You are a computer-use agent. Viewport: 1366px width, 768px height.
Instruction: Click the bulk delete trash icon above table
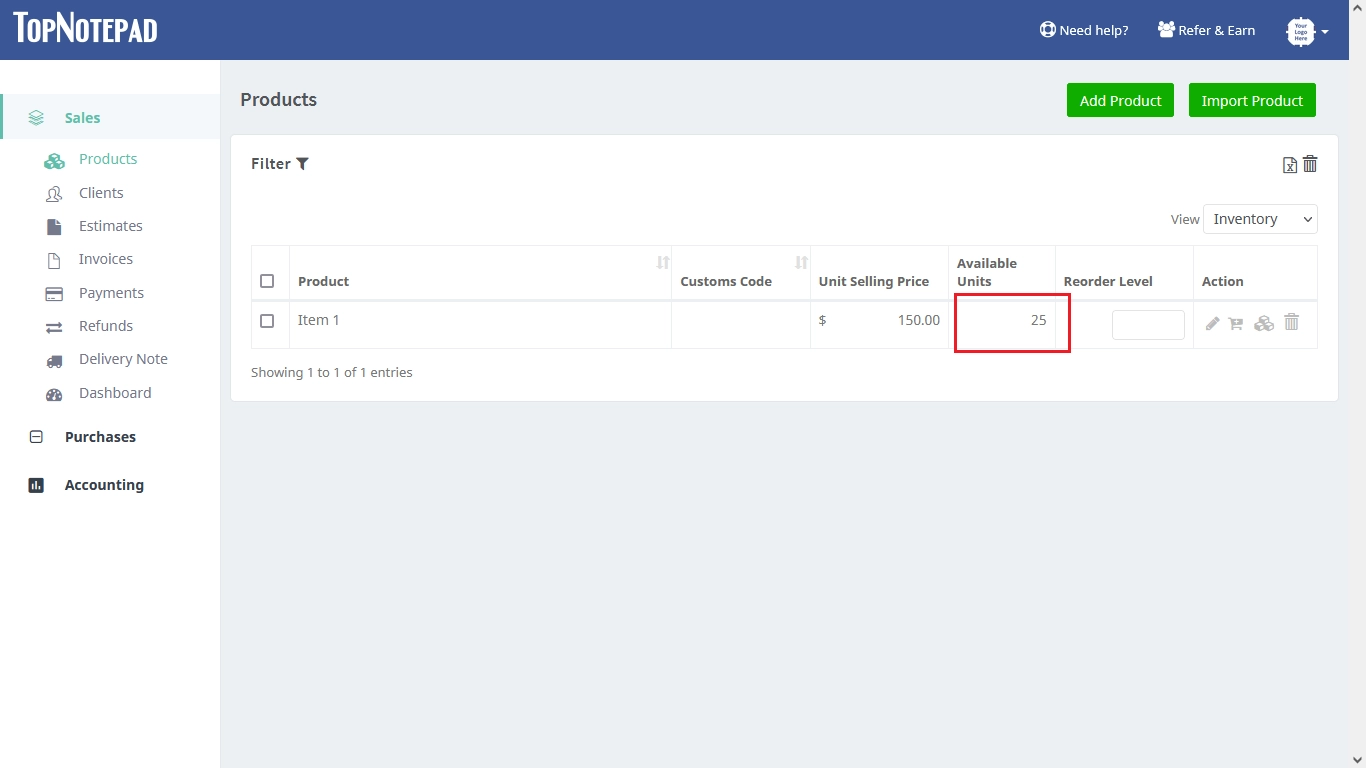pyautogui.click(x=1310, y=164)
